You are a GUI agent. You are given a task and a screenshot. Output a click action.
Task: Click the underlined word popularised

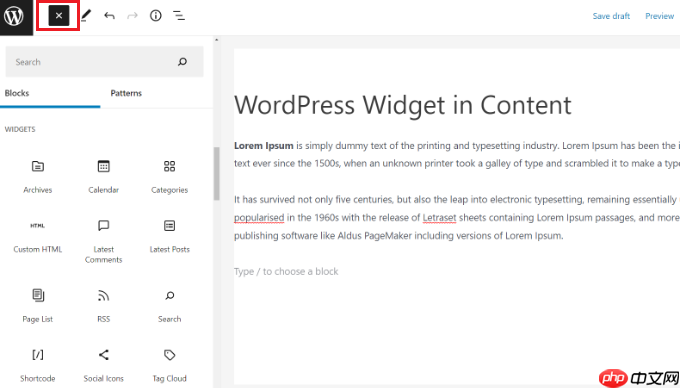[259, 218]
